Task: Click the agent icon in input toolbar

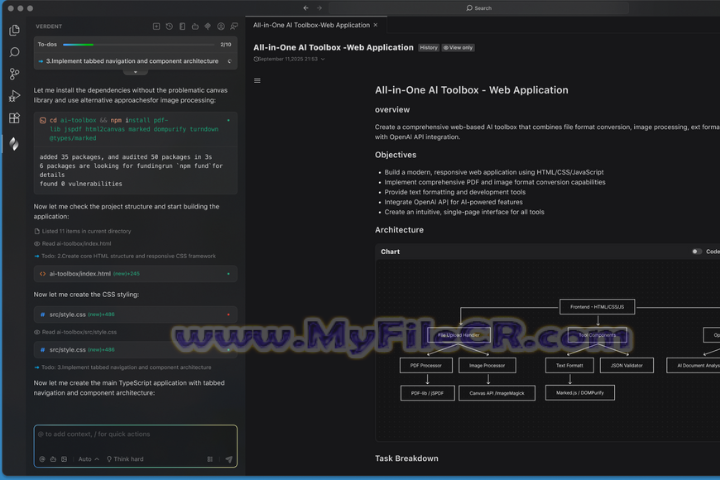Action: click(x=53, y=459)
